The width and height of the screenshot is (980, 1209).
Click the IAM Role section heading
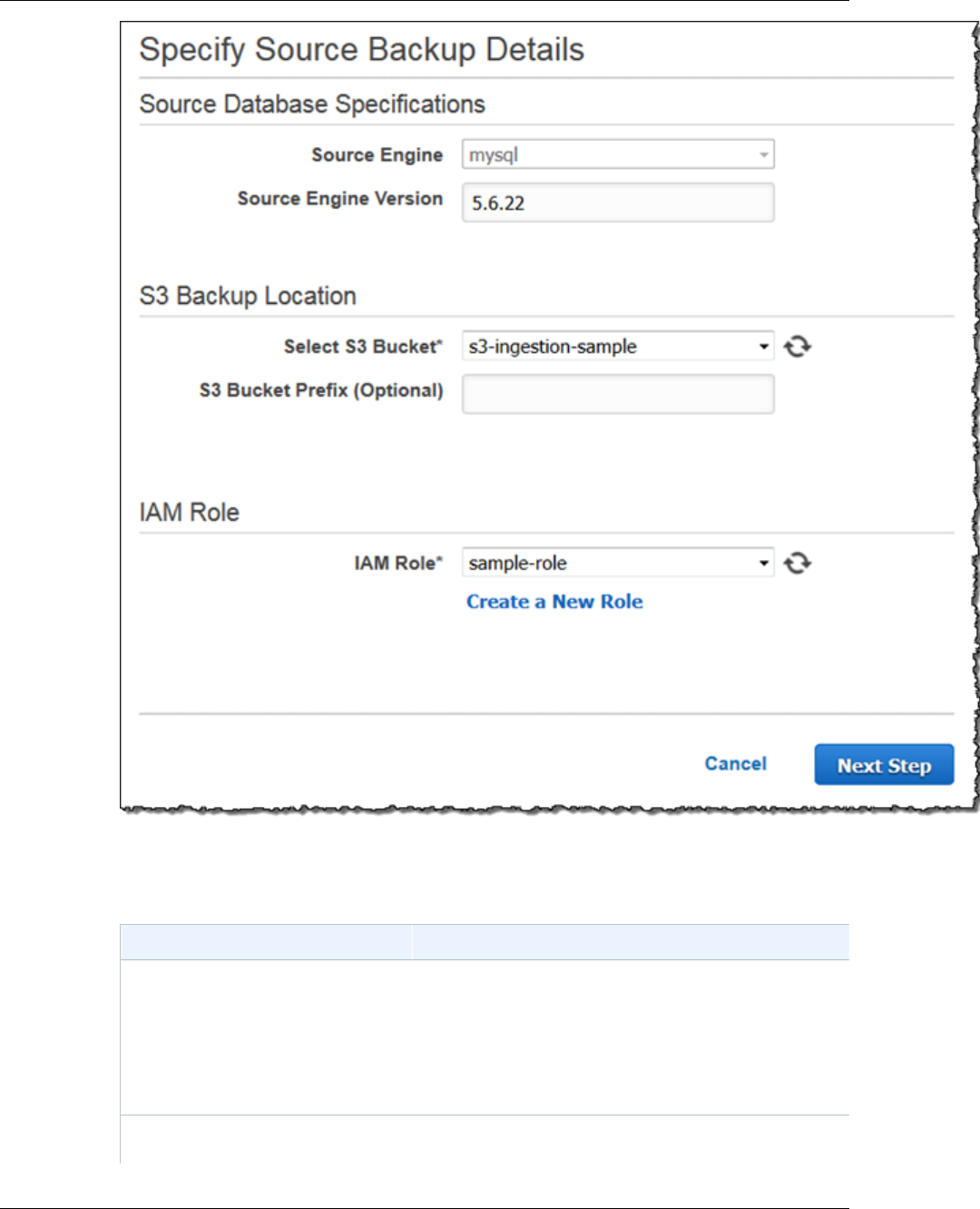pyautogui.click(x=189, y=513)
